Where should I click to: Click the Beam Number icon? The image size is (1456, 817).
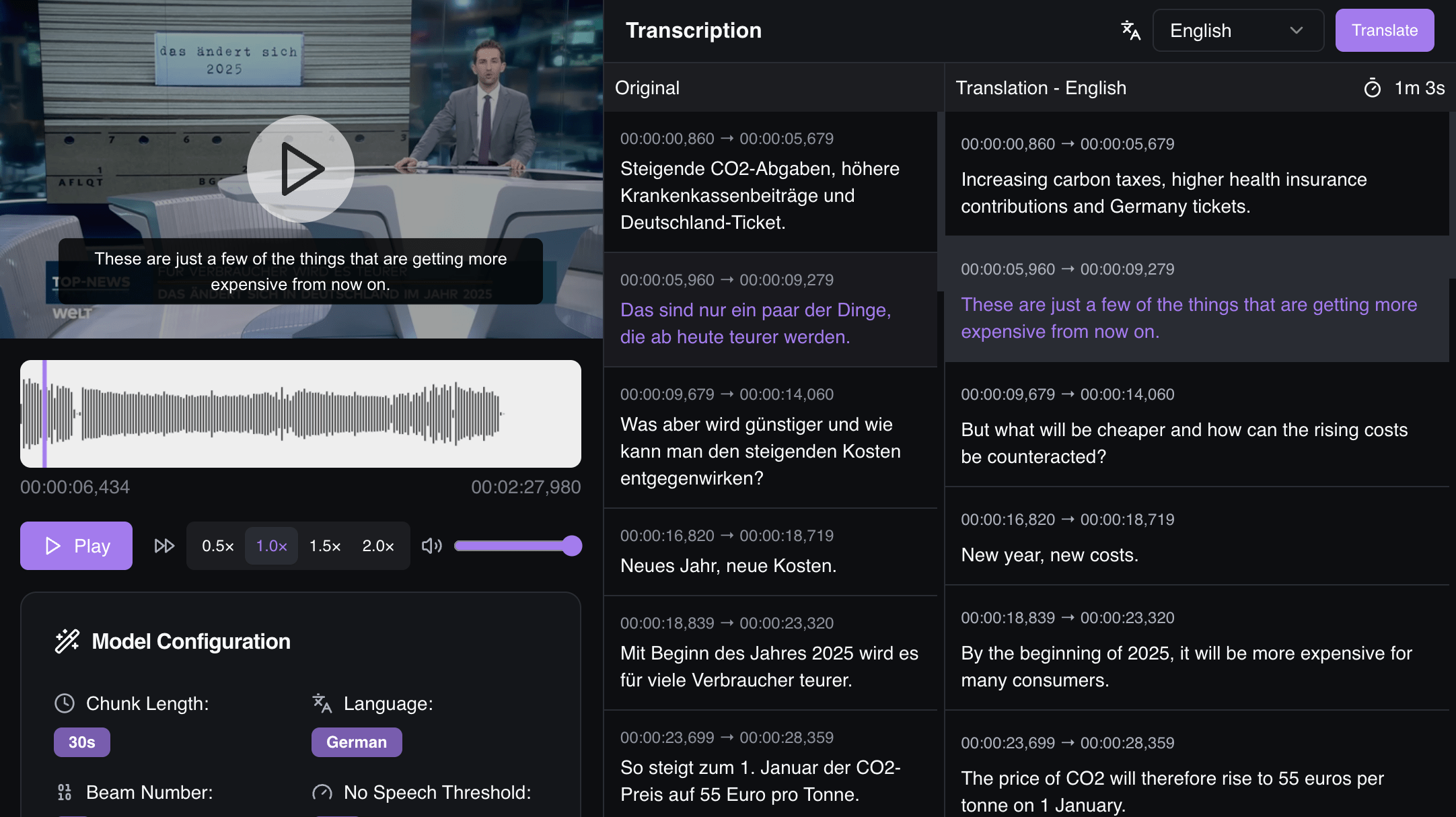click(65, 792)
